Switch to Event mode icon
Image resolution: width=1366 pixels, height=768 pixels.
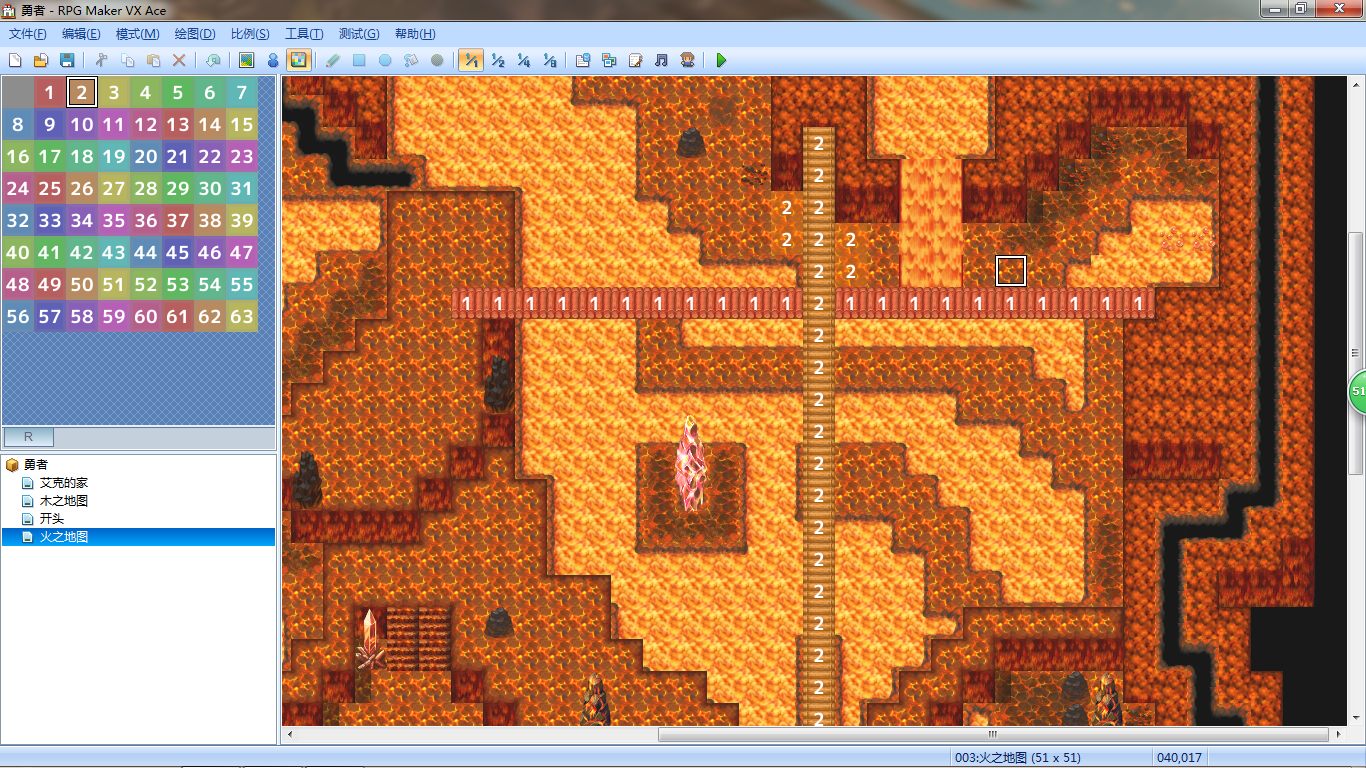click(x=272, y=60)
